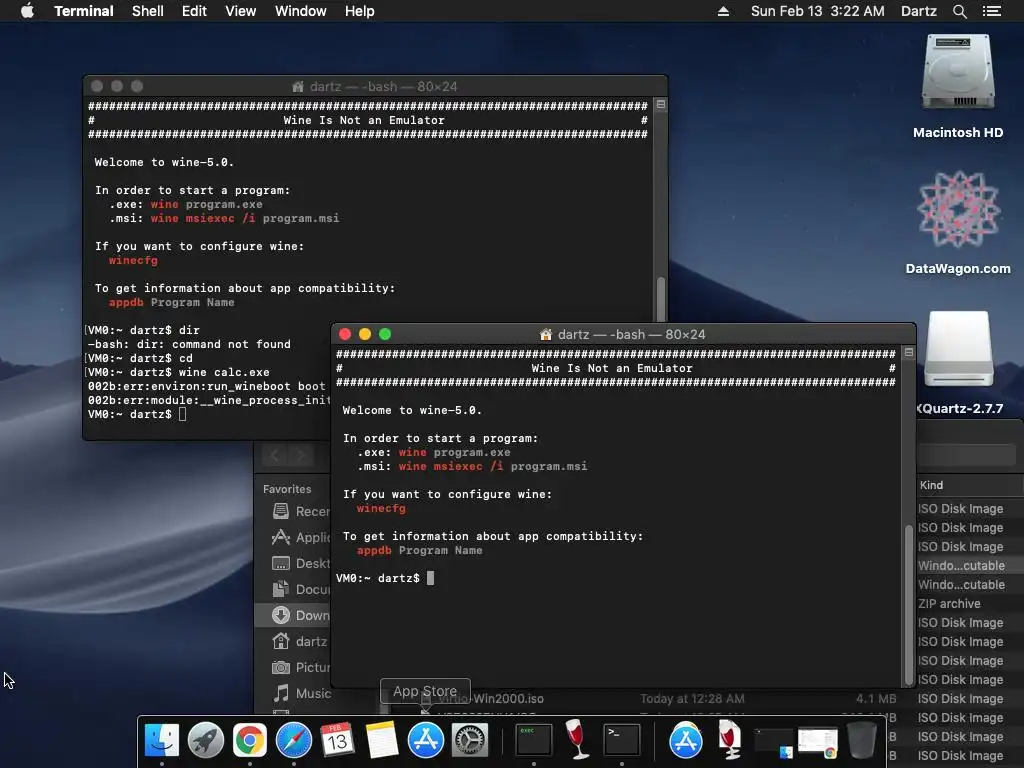
Task: Launch Launchpad rocket icon in dock
Action: click(x=206, y=740)
